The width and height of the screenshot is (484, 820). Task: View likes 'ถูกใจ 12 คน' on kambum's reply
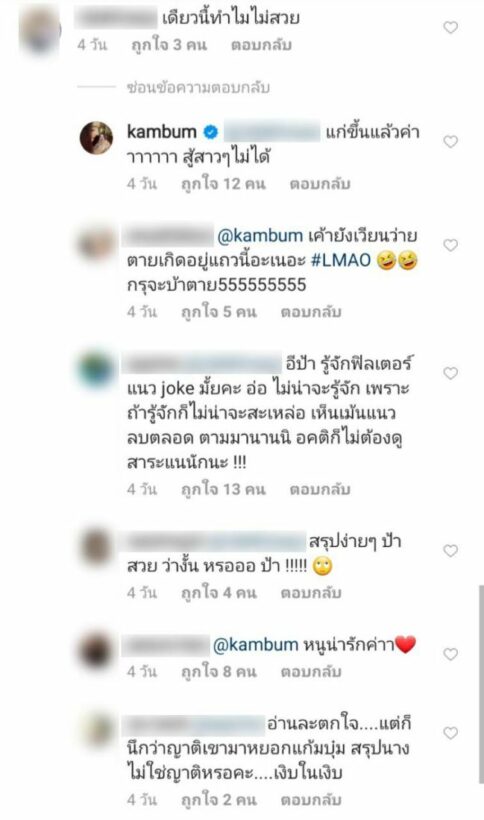coord(223,184)
